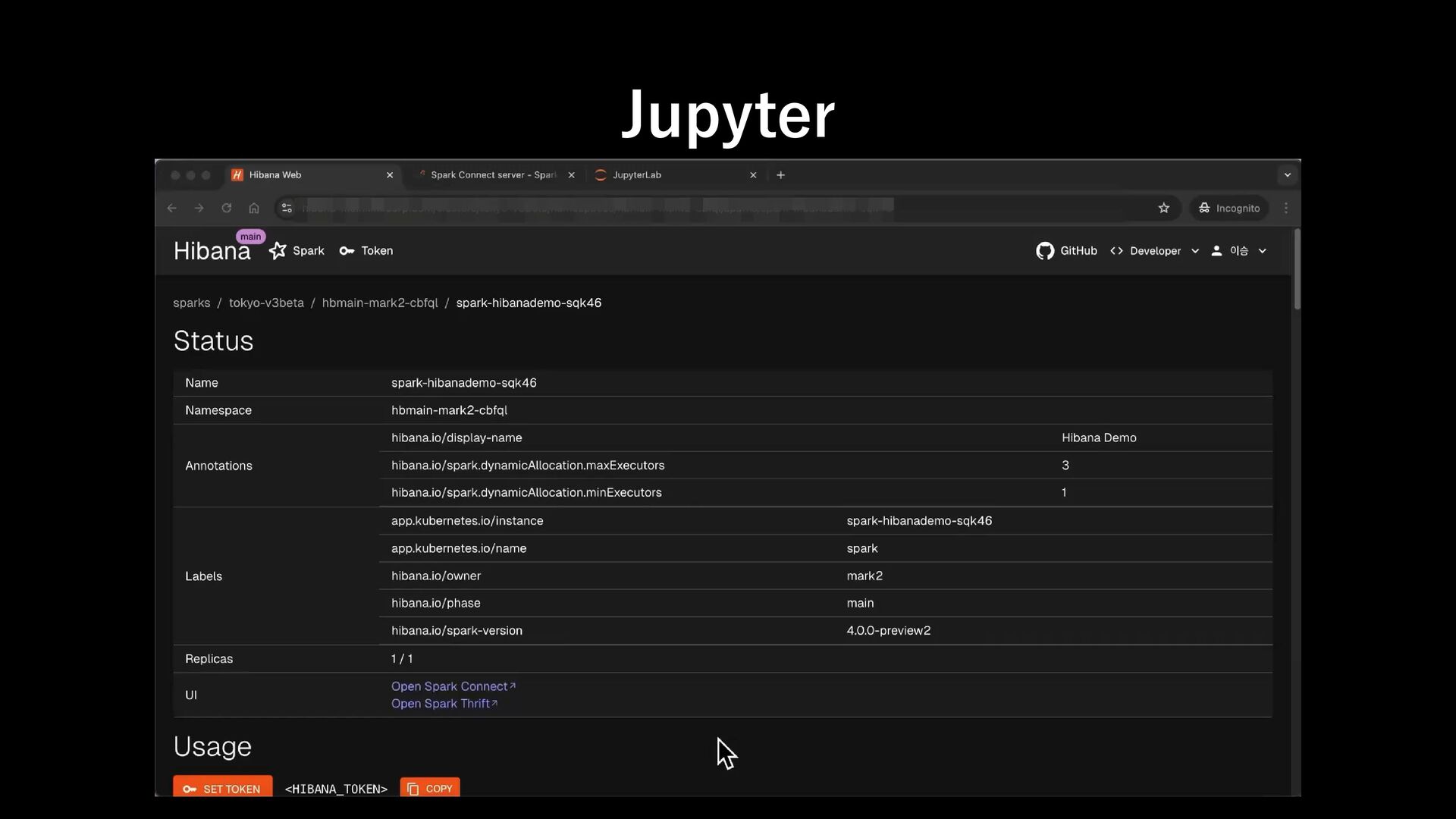Viewport: 1456px width, 819px height.
Task: Open Spark Thrift link
Action: pyautogui.click(x=444, y=704)
